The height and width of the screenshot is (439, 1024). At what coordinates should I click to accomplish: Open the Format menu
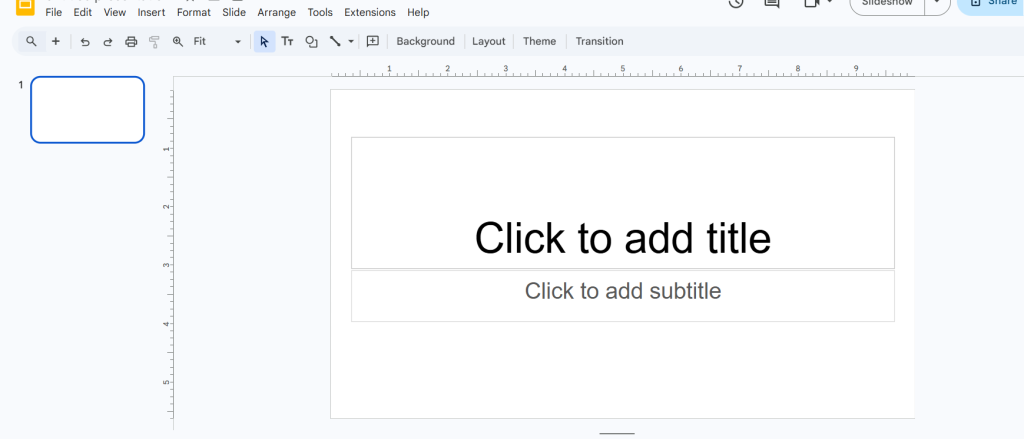(194, 12)
